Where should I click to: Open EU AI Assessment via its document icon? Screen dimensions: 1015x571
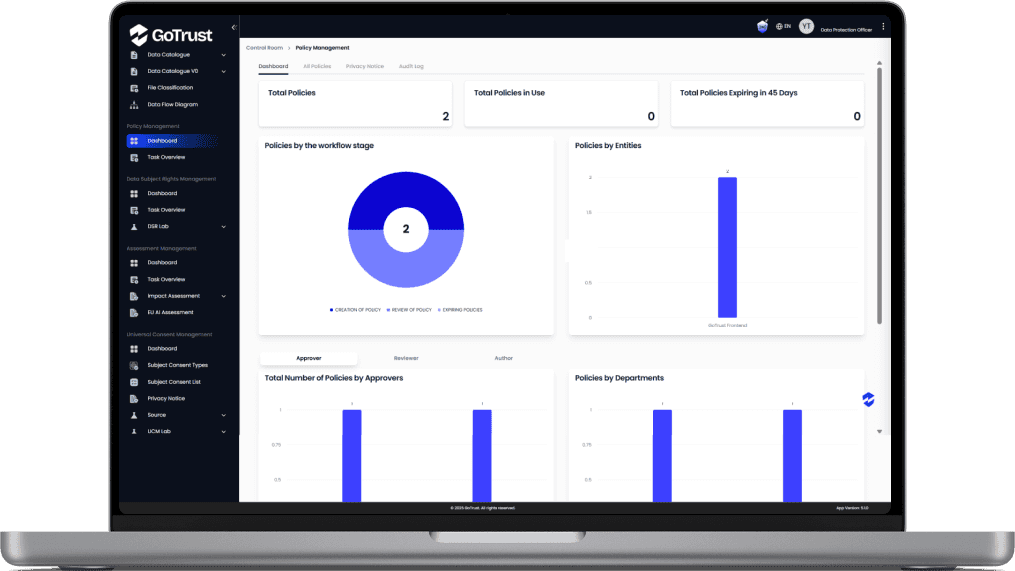(134, 313)
